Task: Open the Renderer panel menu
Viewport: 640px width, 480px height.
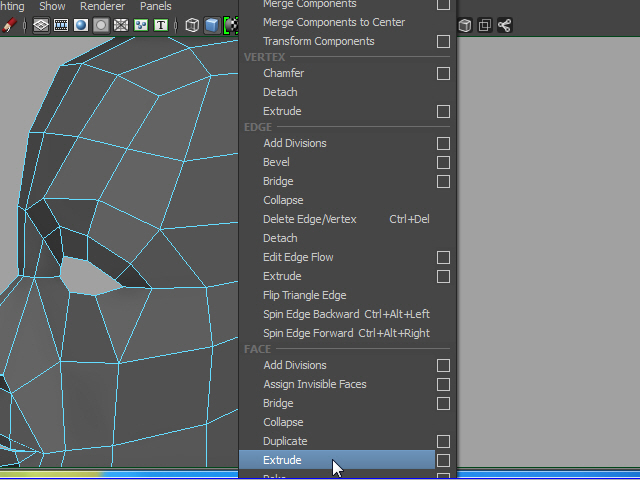Action: [102, 6]
